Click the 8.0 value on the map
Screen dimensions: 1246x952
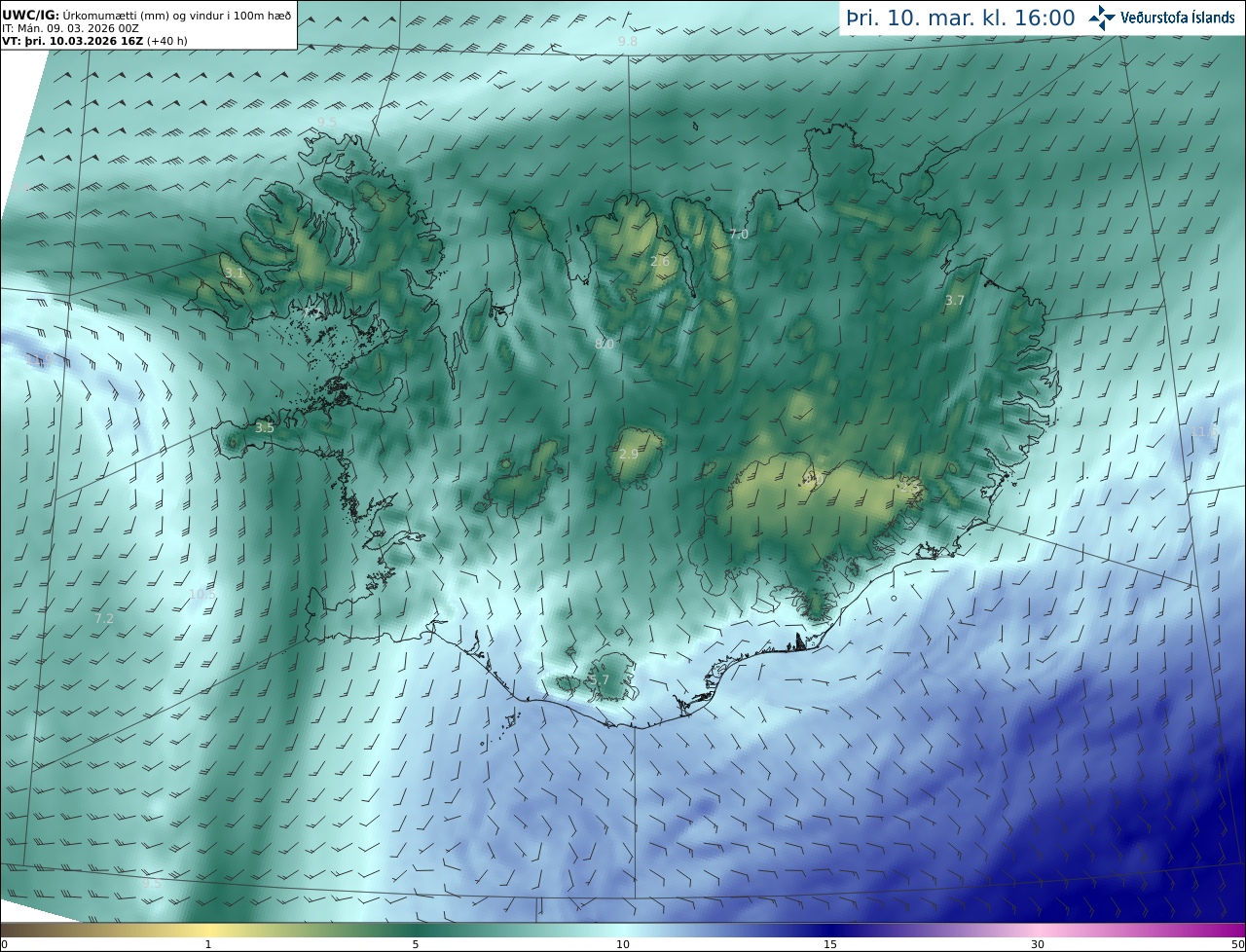point(605,344)
